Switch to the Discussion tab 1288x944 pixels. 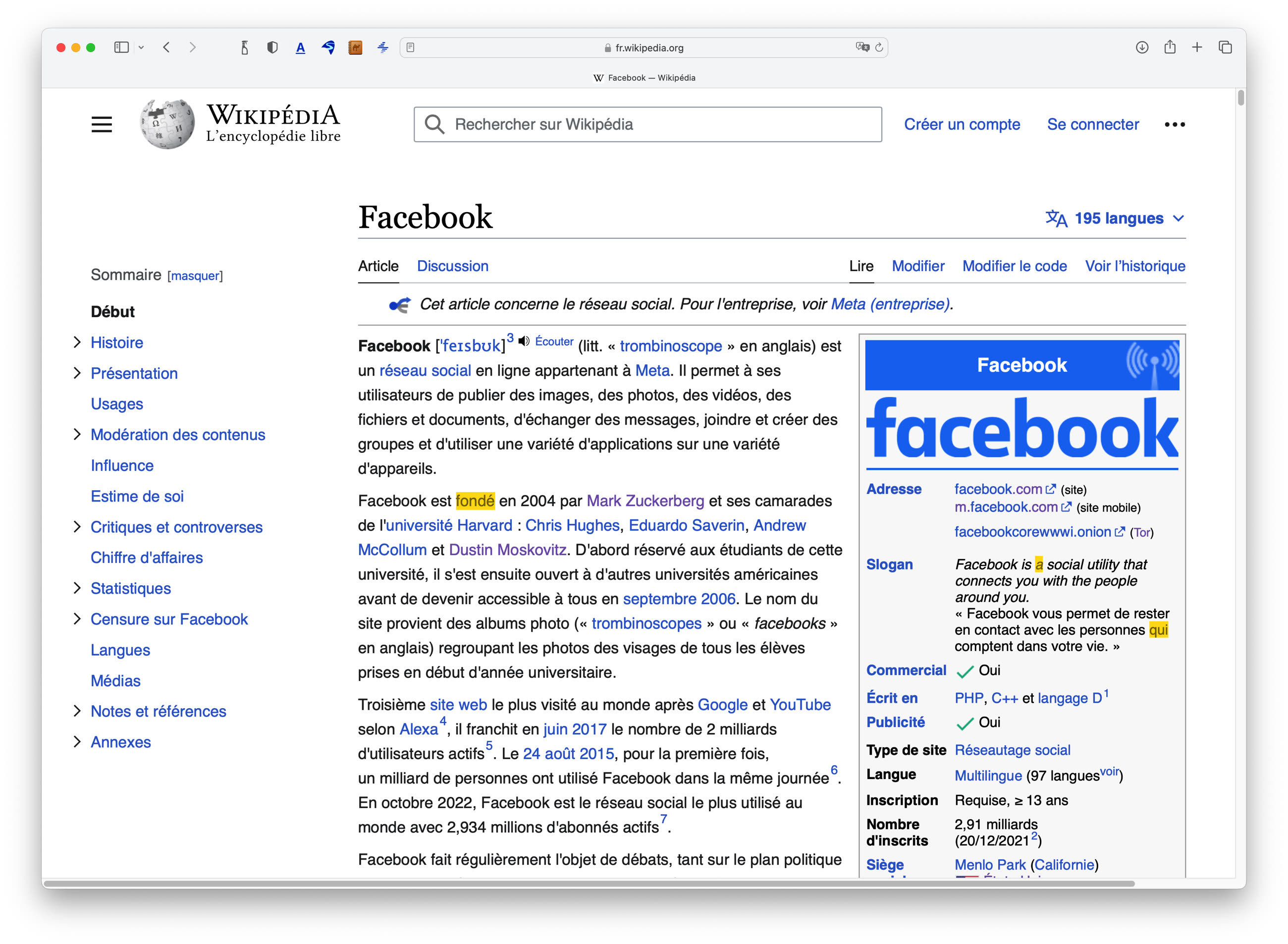(452, 266)
